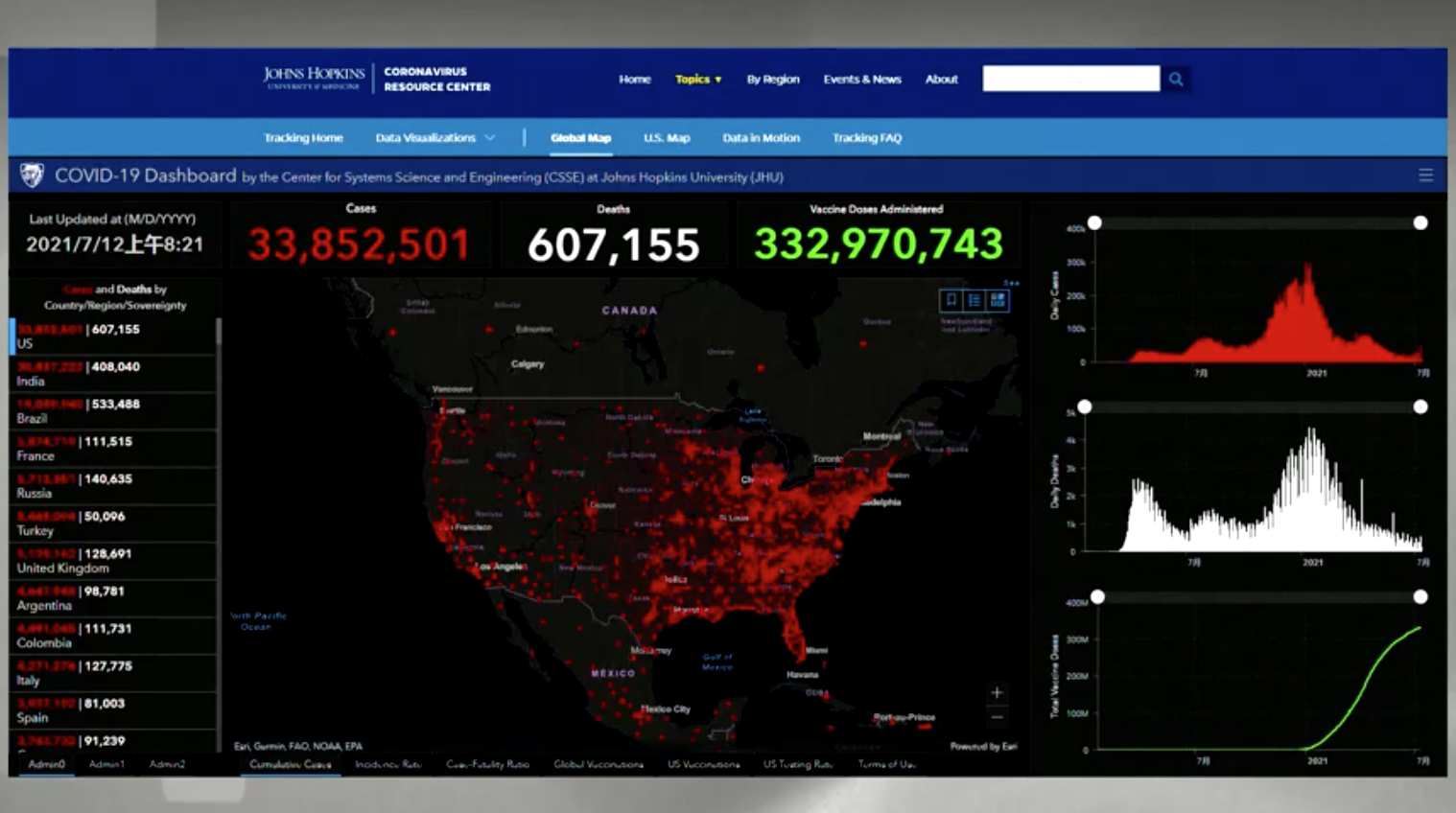This screenshot has height=813, width=1456.
Task: Open Data in Motion
Action: pos(762,138)
